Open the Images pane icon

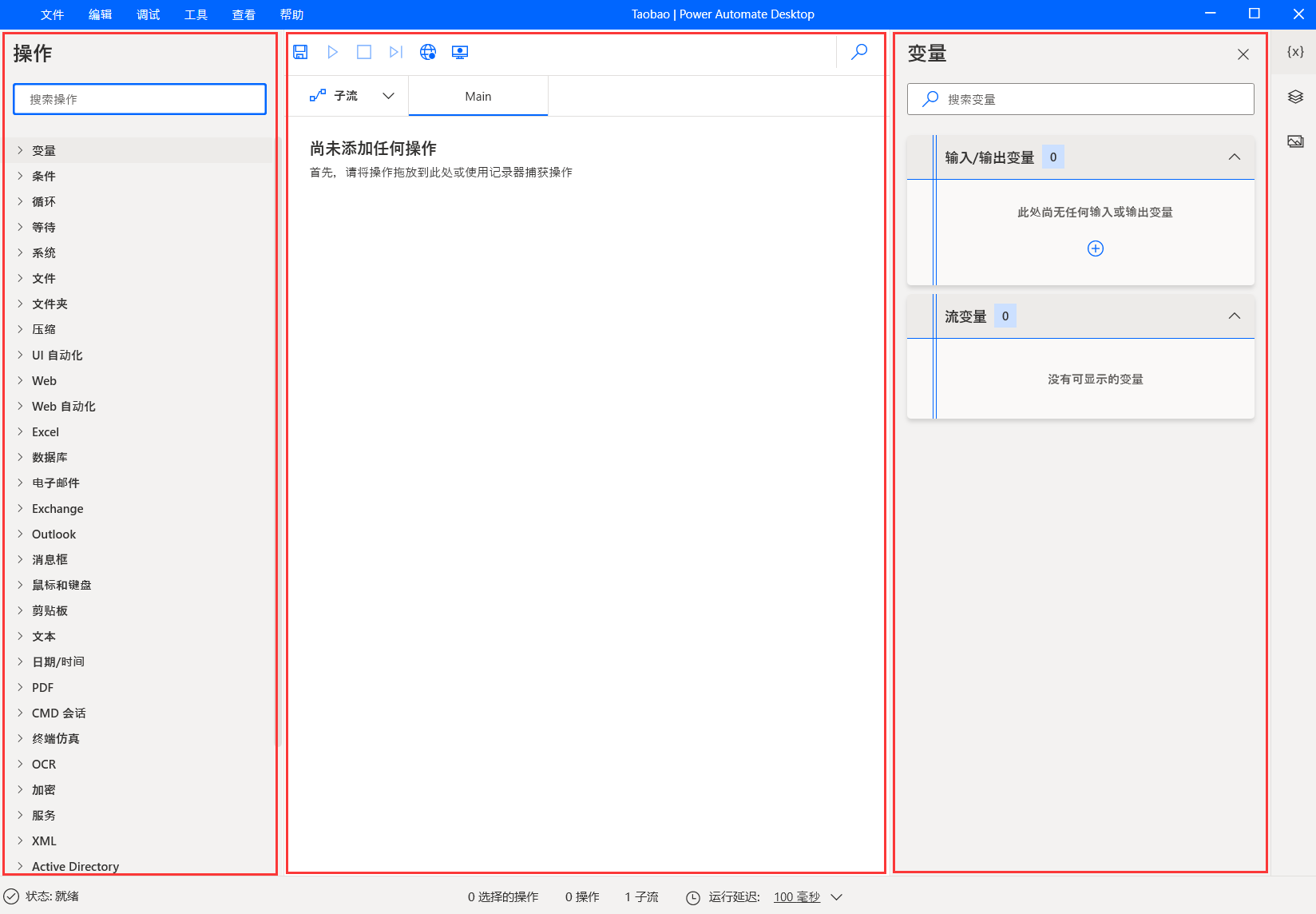click(x=1295, y=141)
